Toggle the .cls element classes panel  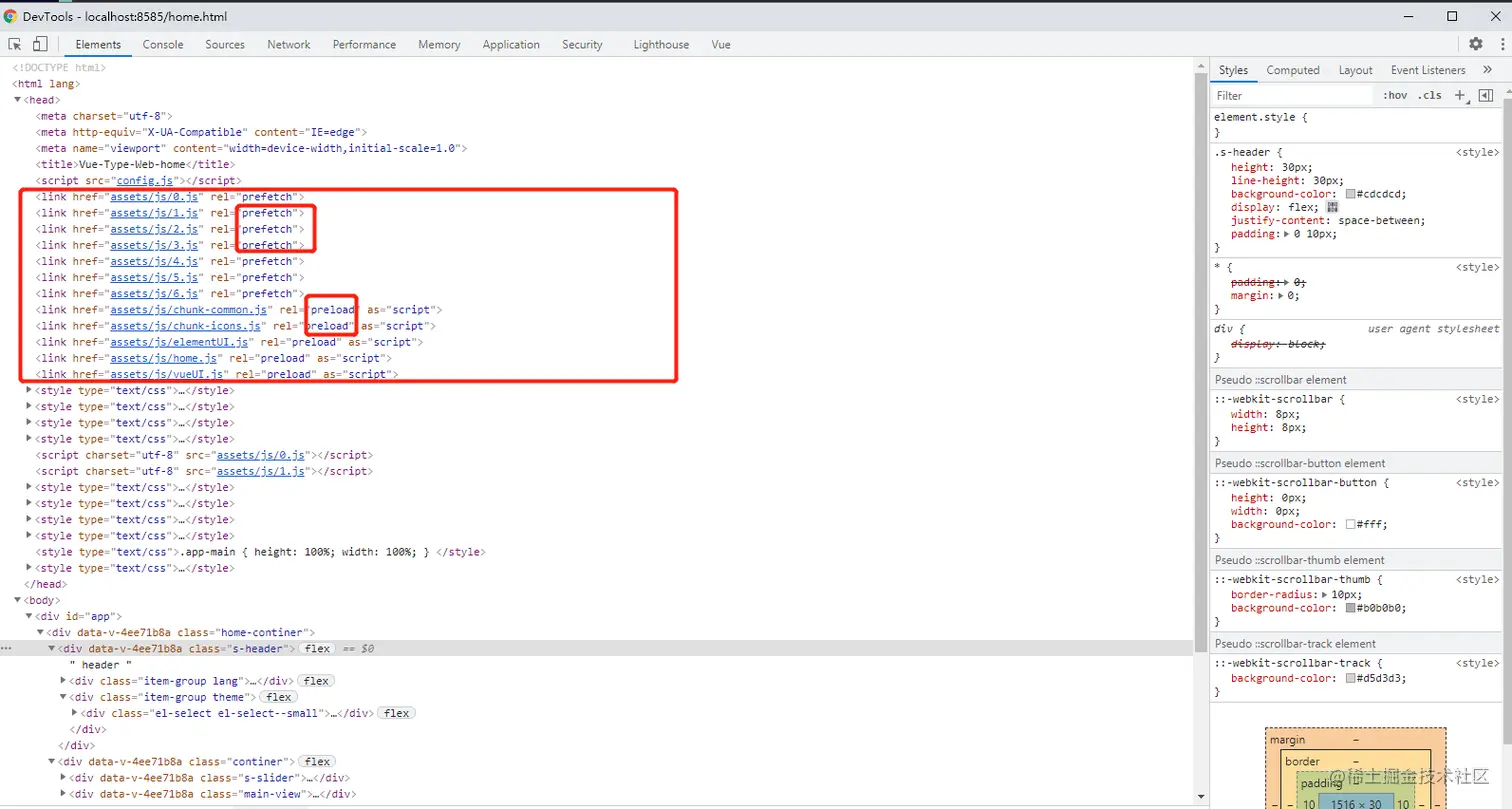click(1432, 95)
